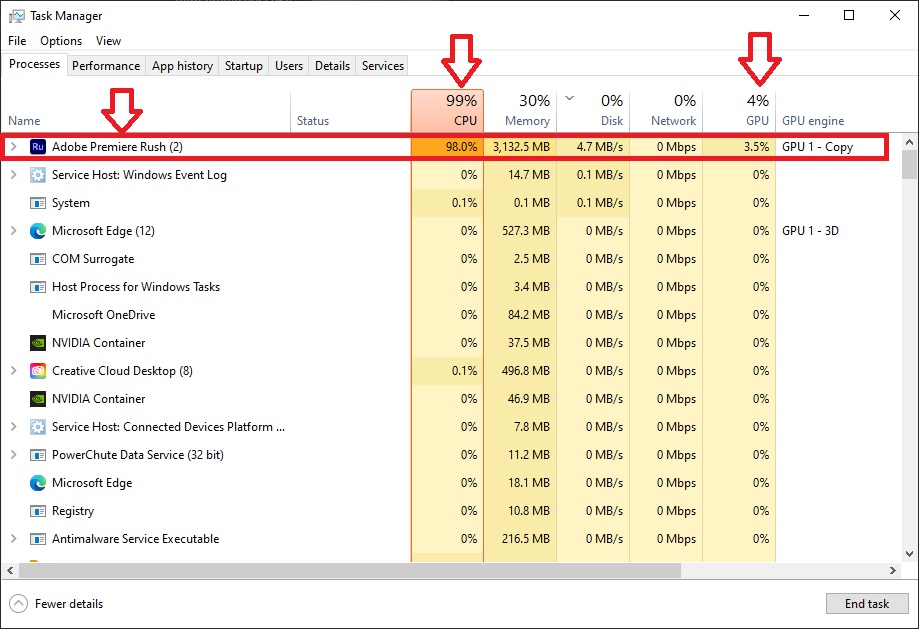The image size is (919, 629).
Task: Click the GPU 1 - 3D engine cell
Action: point(810,231)
